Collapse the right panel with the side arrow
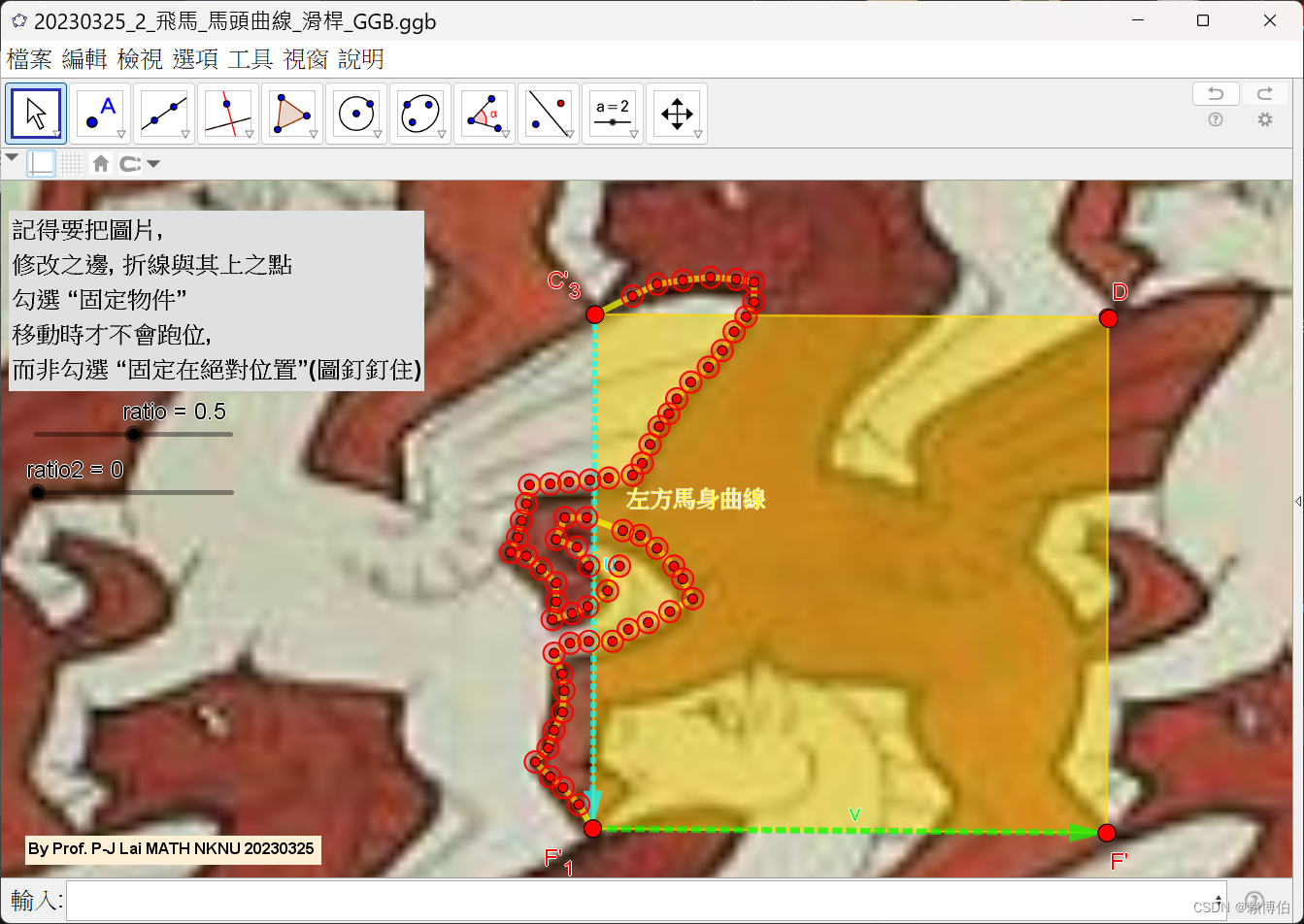 click(1298, 501)
